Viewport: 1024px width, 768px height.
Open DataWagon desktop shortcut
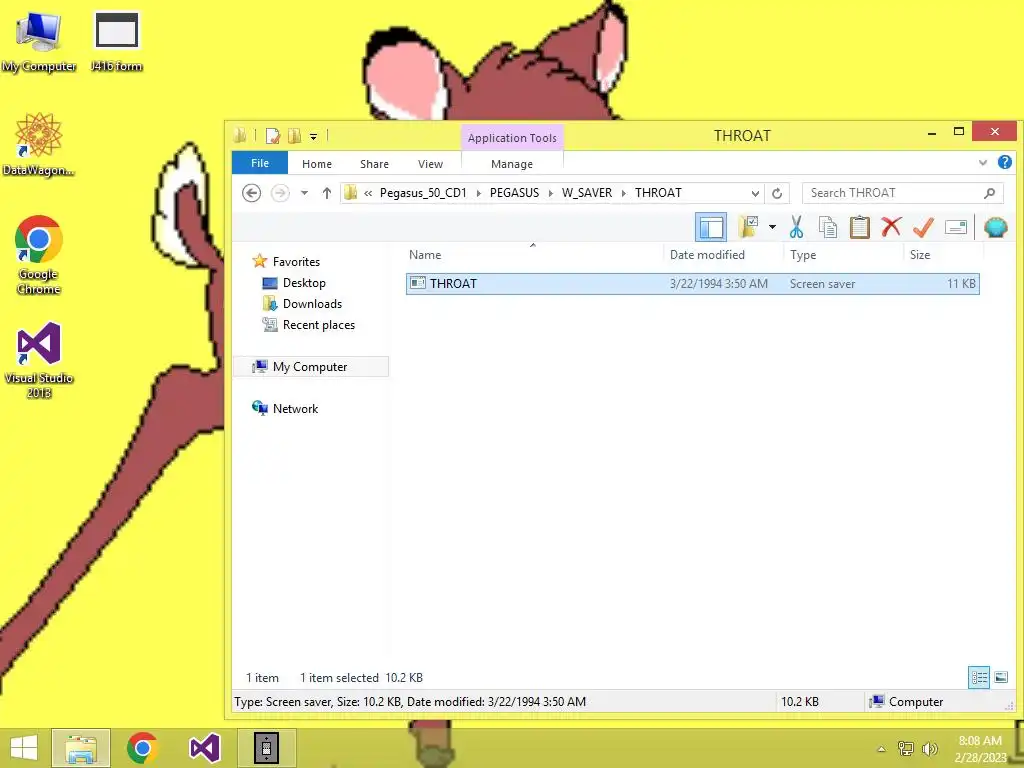39,144
